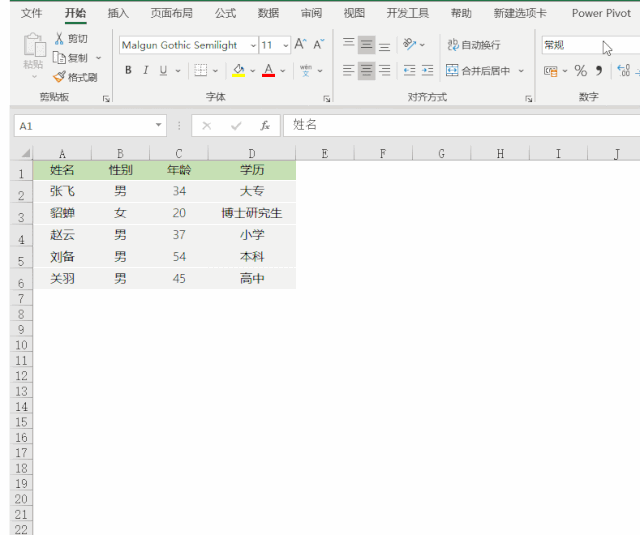Apply red font color A

tap(268, 70)
